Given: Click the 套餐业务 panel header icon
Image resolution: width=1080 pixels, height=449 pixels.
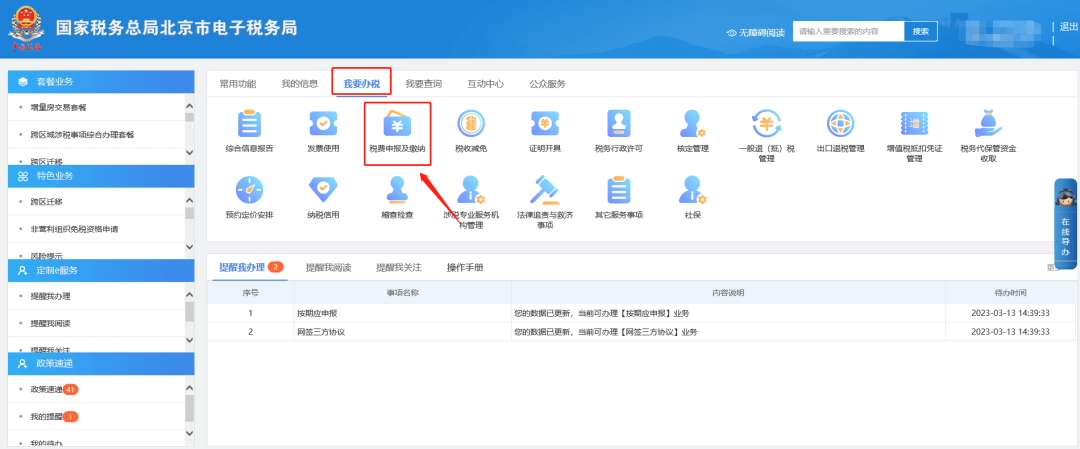Looking at the screenshot, I should [x=23, y=82].
